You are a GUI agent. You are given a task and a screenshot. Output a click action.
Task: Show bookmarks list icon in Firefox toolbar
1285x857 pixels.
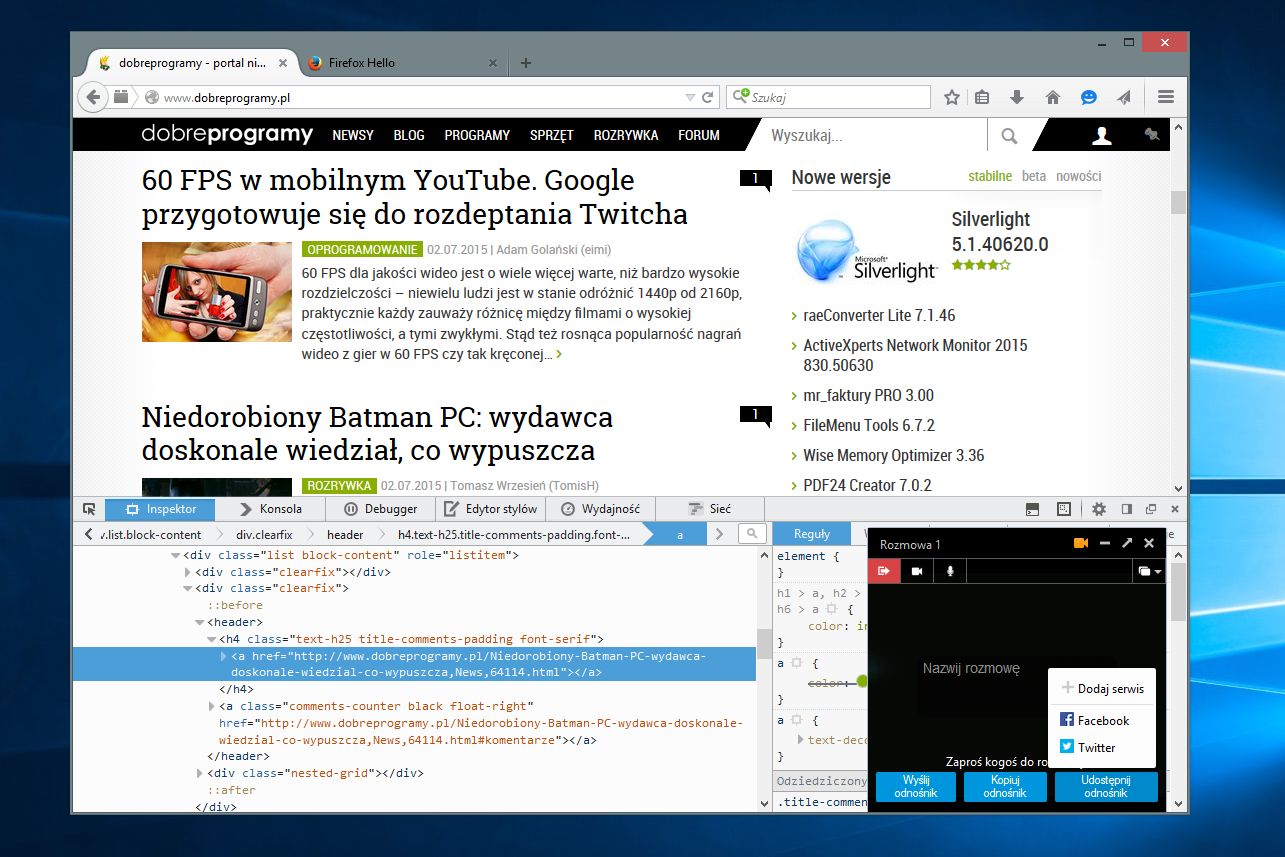[x=982, y=97]
